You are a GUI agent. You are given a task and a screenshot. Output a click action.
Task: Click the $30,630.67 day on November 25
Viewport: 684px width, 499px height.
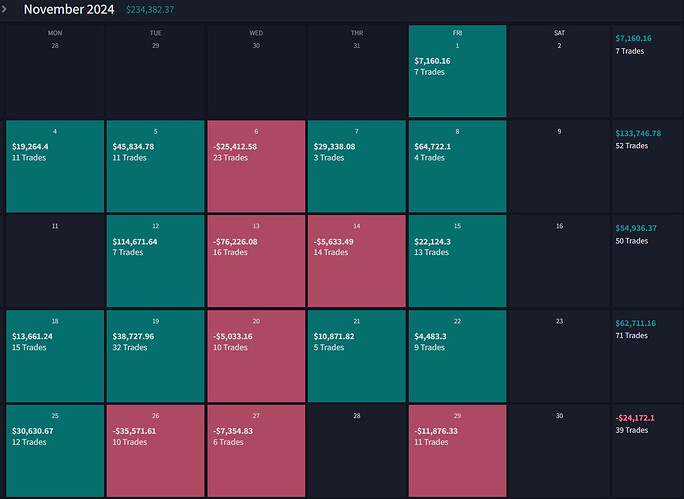click(x=55, y=450)
